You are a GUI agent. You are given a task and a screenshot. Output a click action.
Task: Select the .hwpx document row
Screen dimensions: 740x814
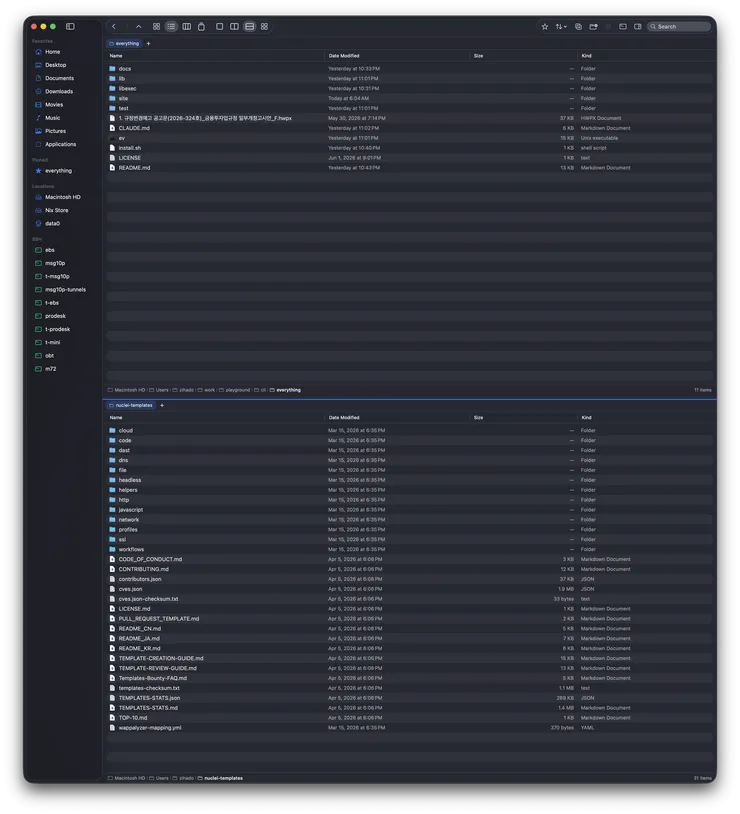[x=410, y=118]
